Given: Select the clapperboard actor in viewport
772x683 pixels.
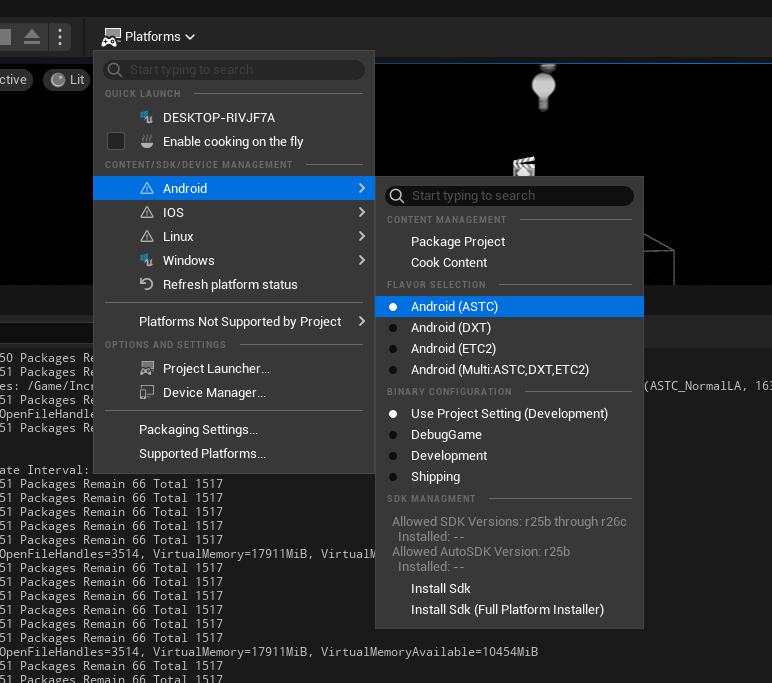Looking at the screenshot, I should click(x=524, y=167).
